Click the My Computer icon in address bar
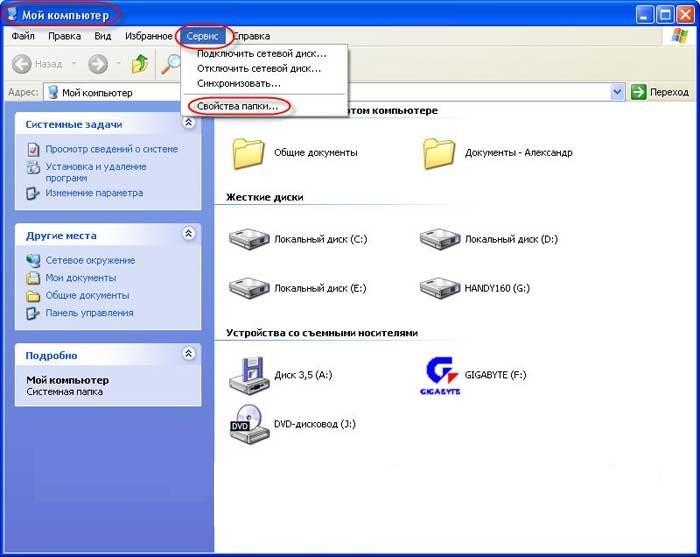Viewport: 700px width, 557px height. pos(53,92)
